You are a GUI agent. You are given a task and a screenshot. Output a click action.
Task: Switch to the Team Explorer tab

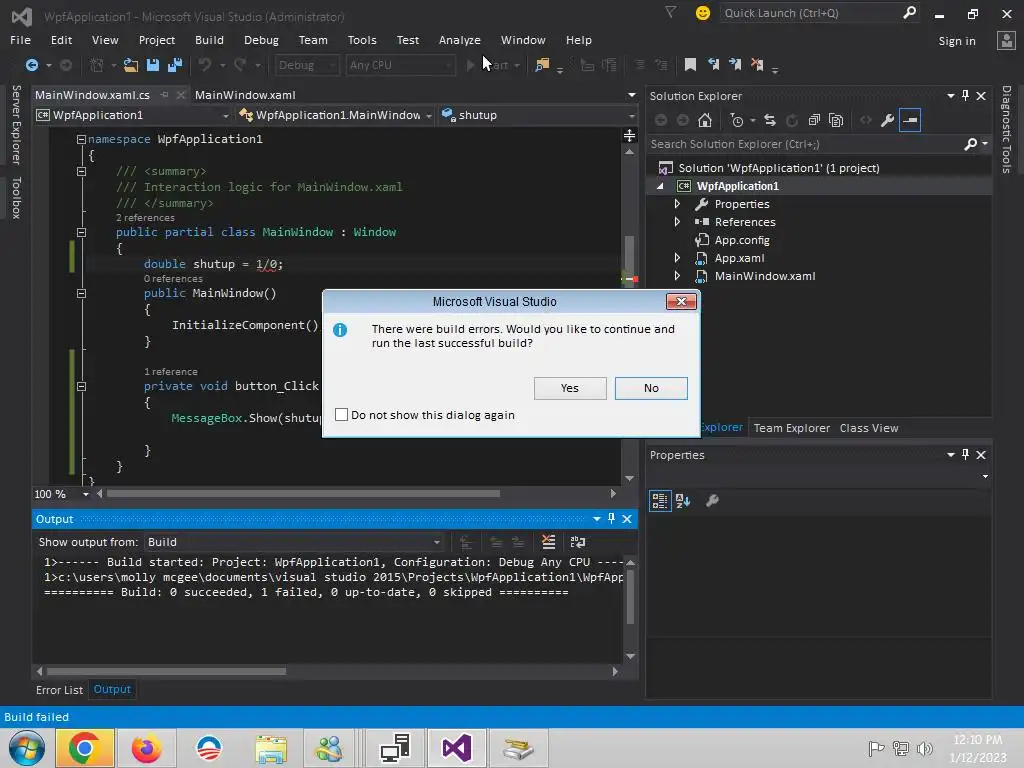coord(792,428)
